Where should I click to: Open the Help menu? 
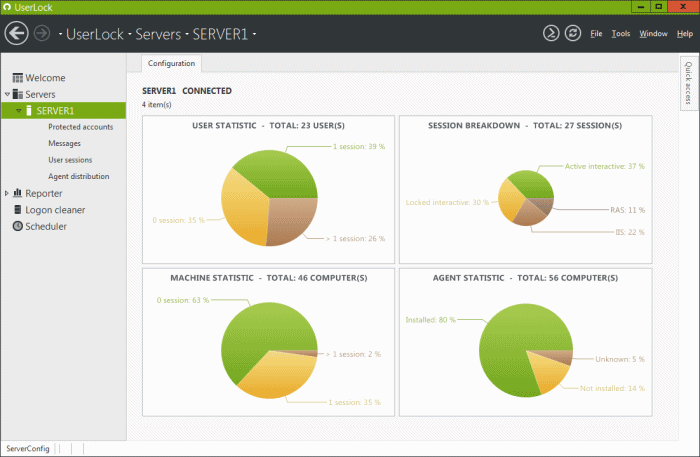pyautogui.click(x=684, y=33)
